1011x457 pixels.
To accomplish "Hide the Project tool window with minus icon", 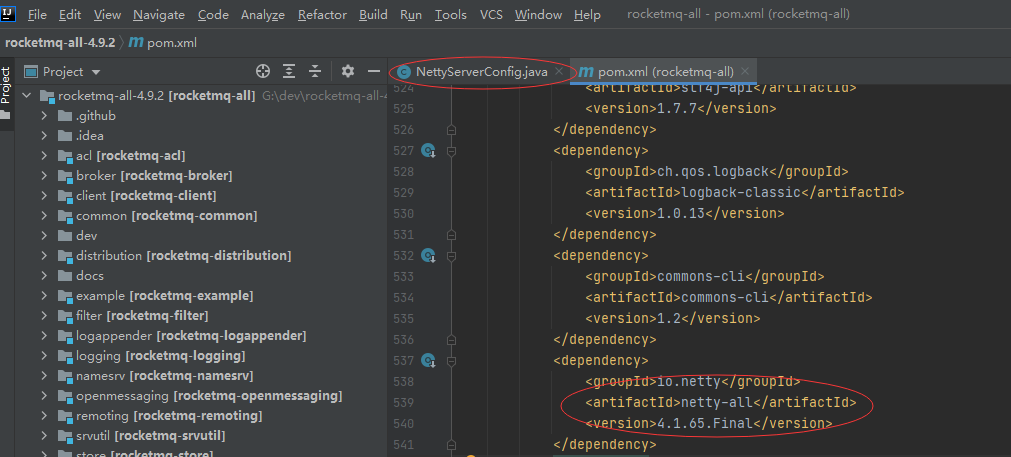I will [x=373, y=71].
